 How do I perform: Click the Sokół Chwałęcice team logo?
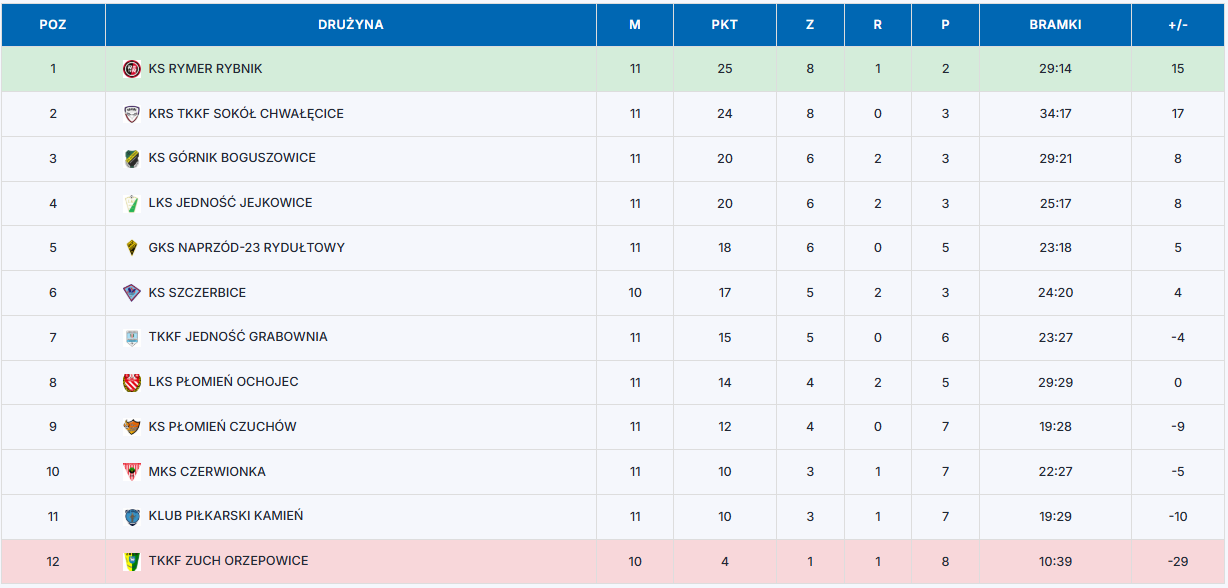click(131, 114)
